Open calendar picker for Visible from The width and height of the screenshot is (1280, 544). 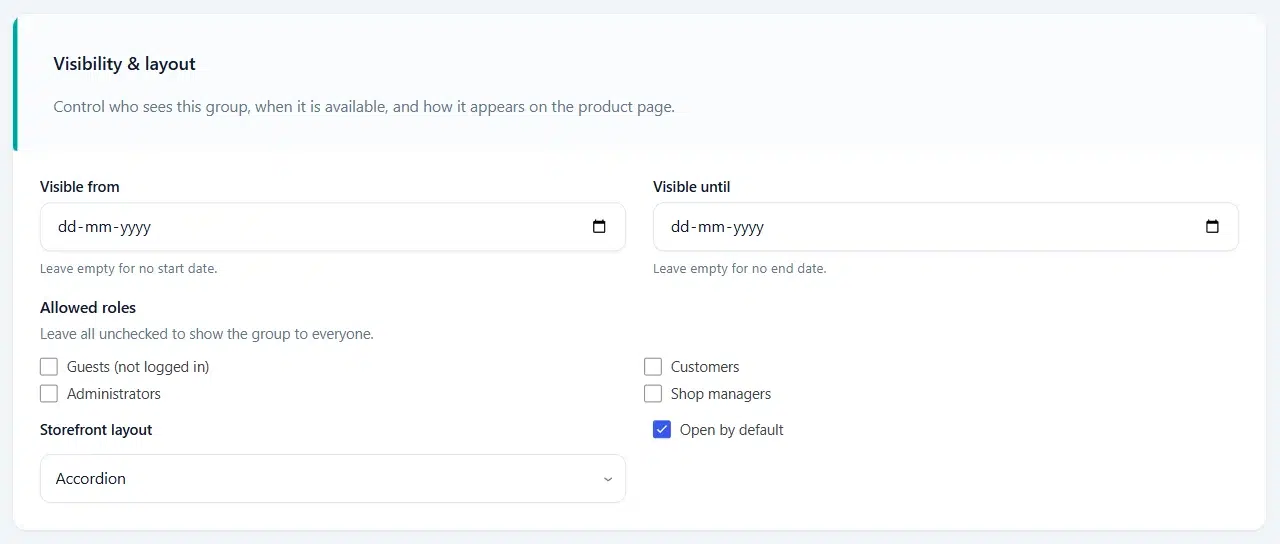point(599,227)
